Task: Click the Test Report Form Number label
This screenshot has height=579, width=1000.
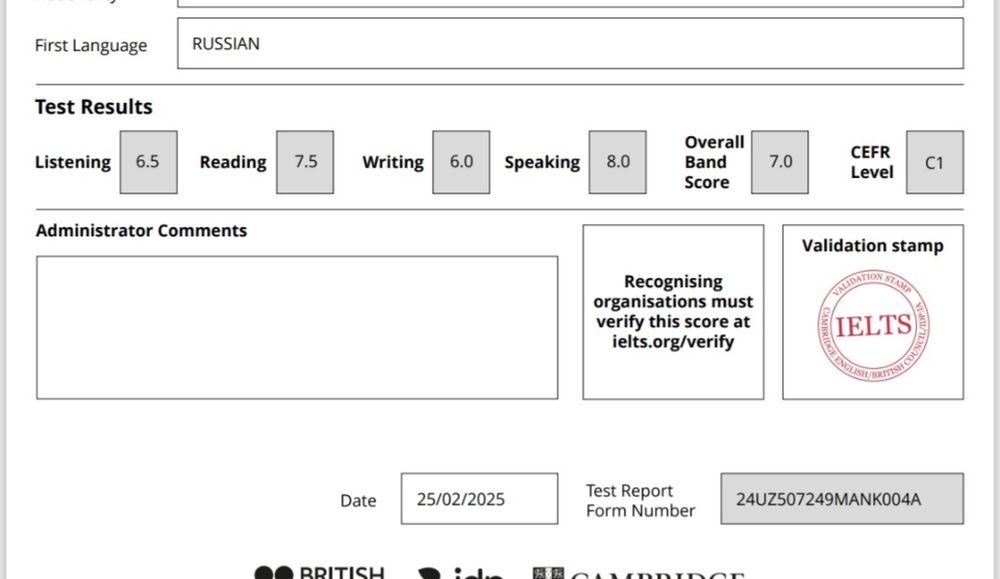Action: pos(640,501)
